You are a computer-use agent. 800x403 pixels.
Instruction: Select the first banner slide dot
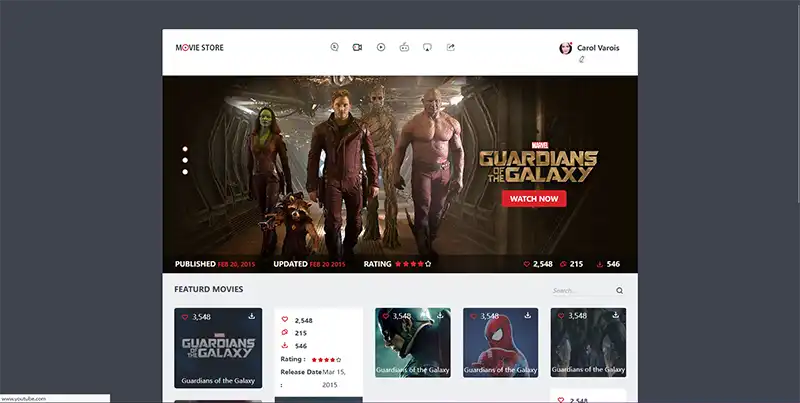(185, 149)
